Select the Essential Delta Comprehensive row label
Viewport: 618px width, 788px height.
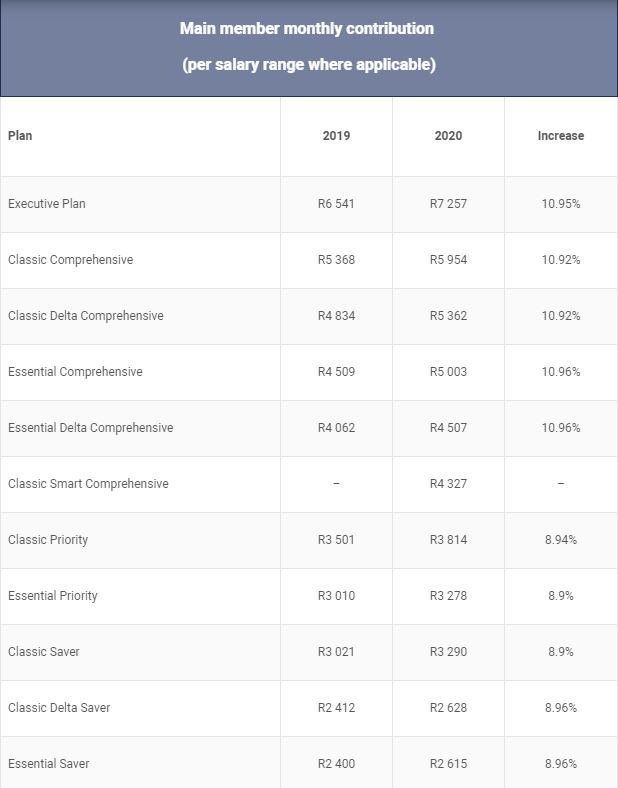coord(90,428)
